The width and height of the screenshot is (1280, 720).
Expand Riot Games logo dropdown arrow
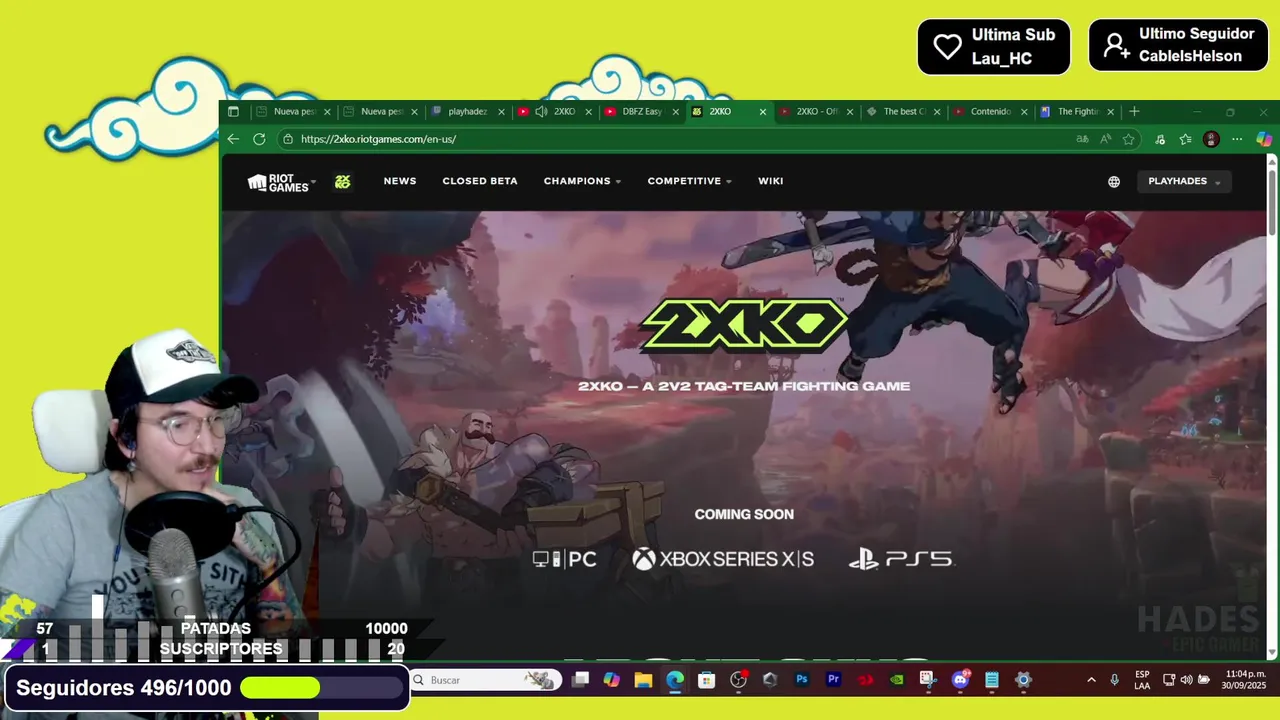313,181
